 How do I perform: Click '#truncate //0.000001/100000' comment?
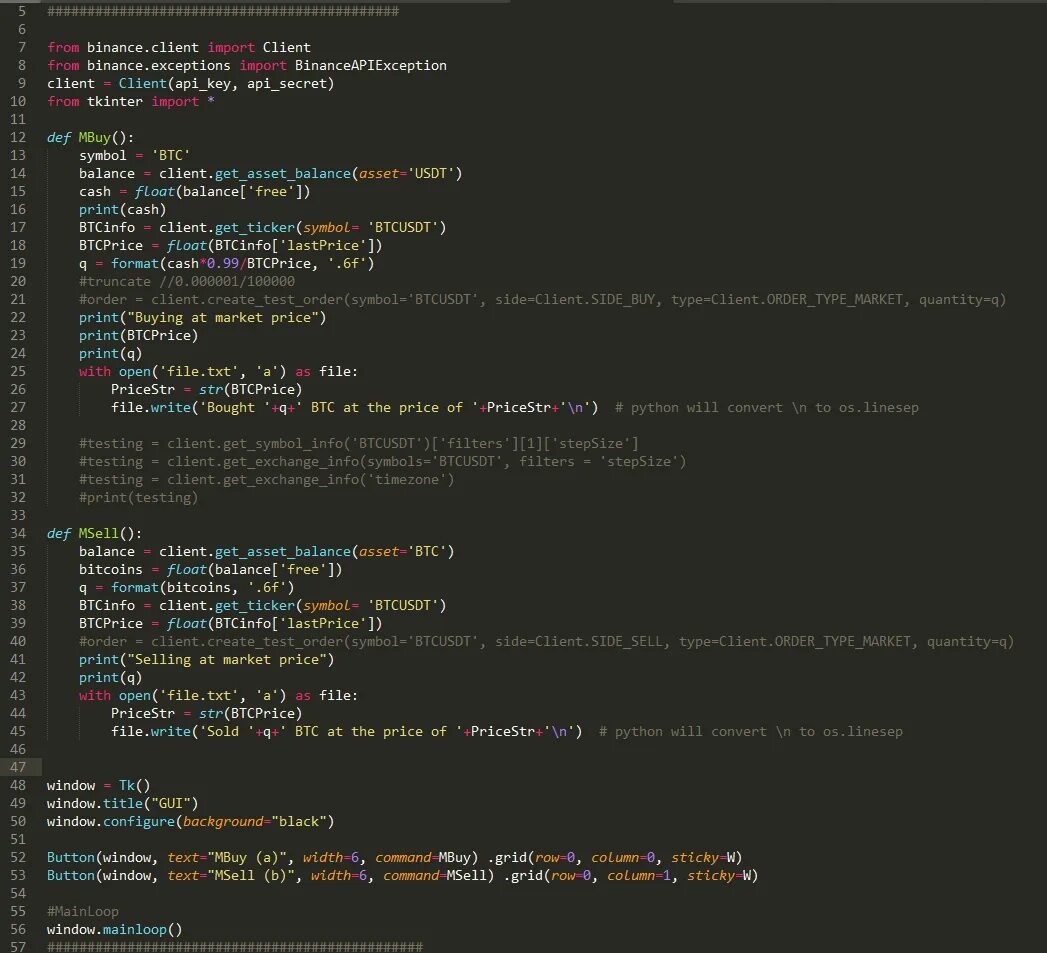point(186,282)
